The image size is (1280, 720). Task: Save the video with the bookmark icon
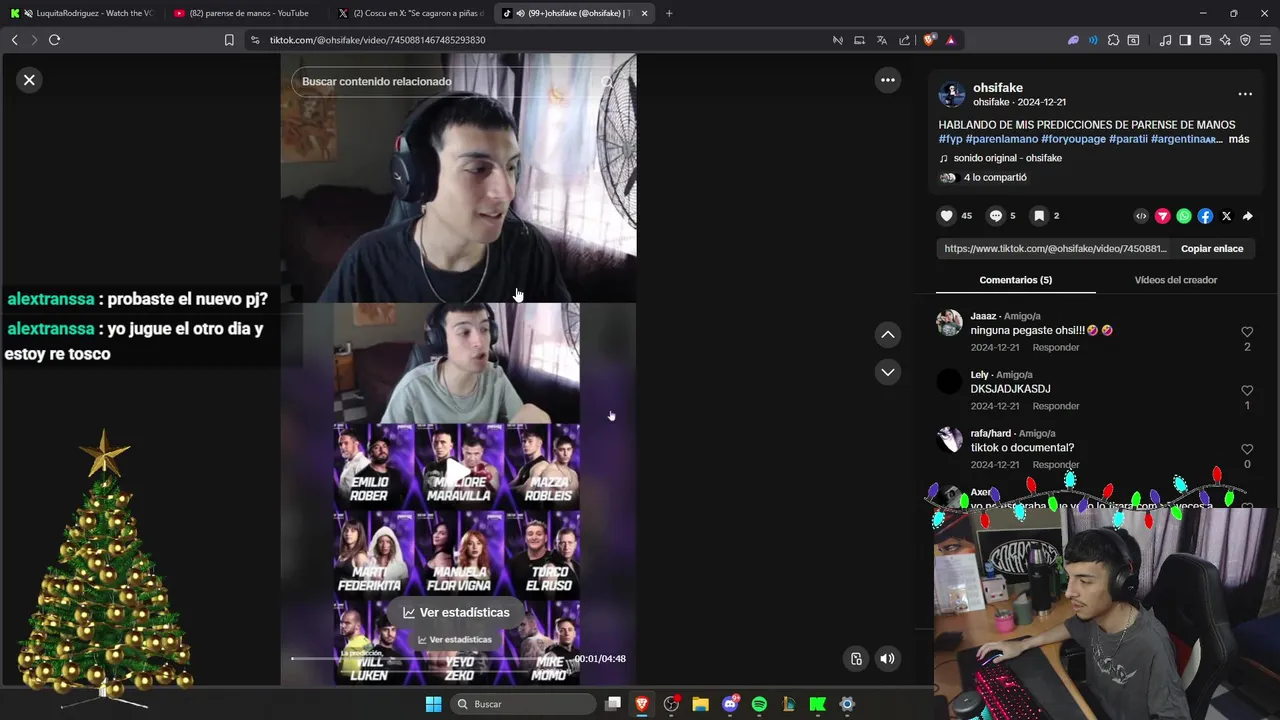coord(1039,216)
